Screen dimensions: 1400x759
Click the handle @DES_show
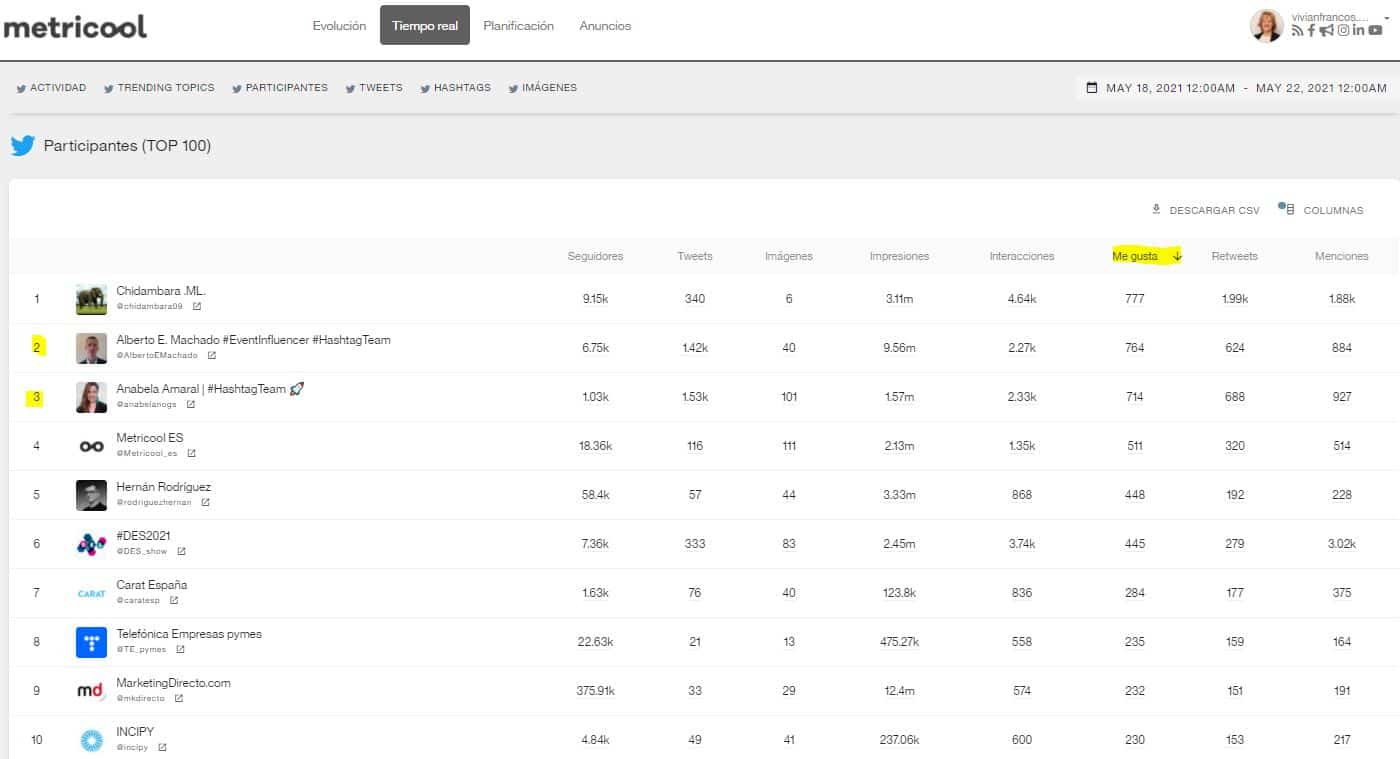pos(142,552)
